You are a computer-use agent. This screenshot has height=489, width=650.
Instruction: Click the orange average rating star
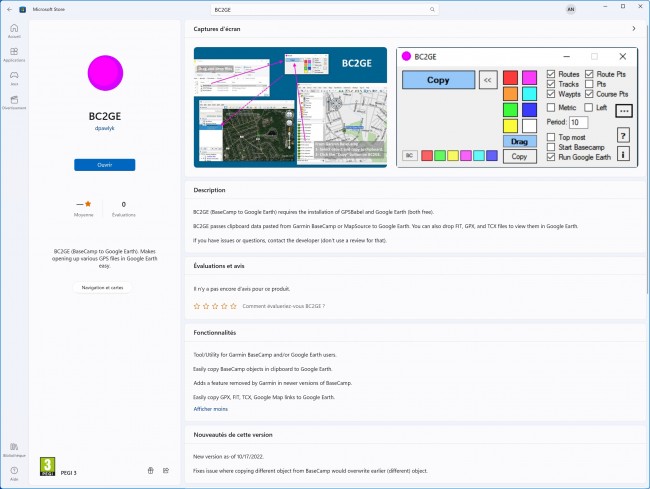coord(88,204)
